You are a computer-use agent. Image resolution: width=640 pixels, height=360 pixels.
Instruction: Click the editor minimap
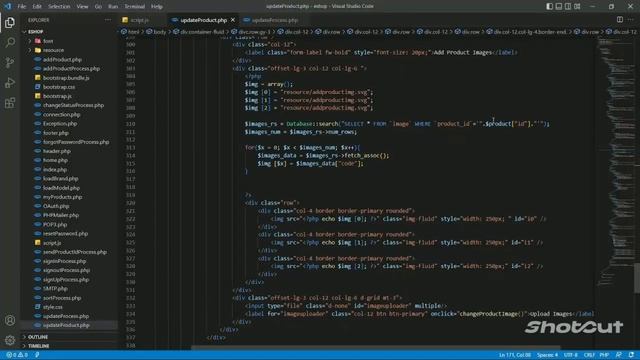615,163
